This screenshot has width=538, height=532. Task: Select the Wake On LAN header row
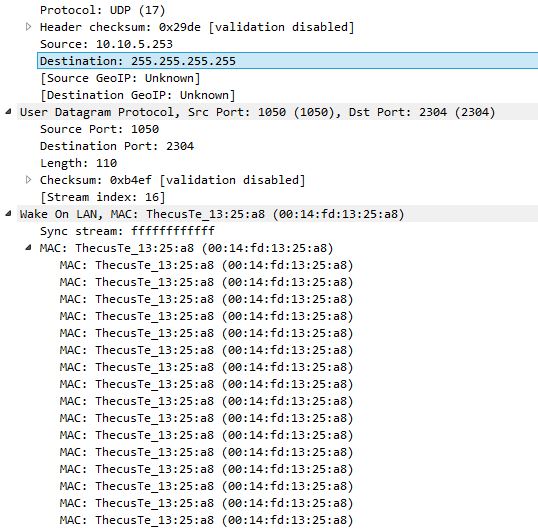277,214
